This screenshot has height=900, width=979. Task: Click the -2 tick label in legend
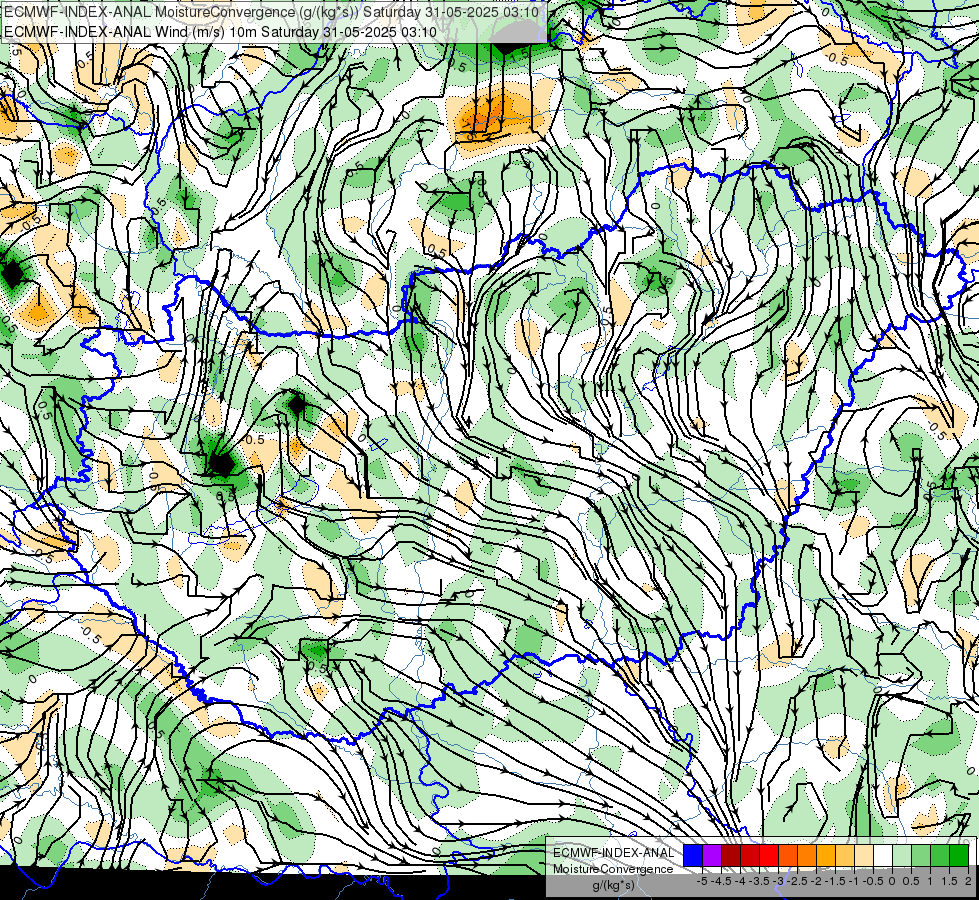(x=817, y=881)
